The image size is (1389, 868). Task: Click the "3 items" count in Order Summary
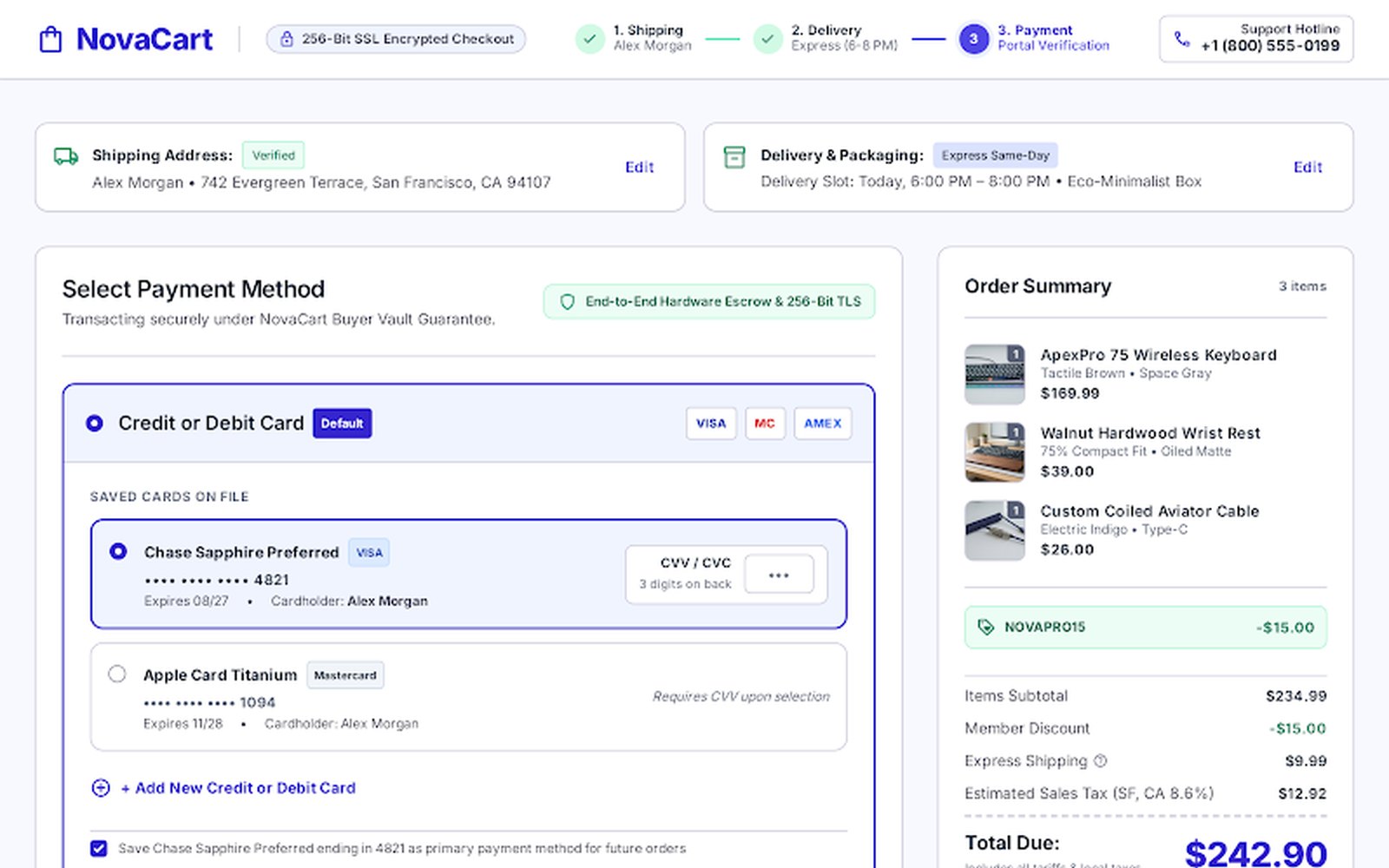coord(1302,286)
